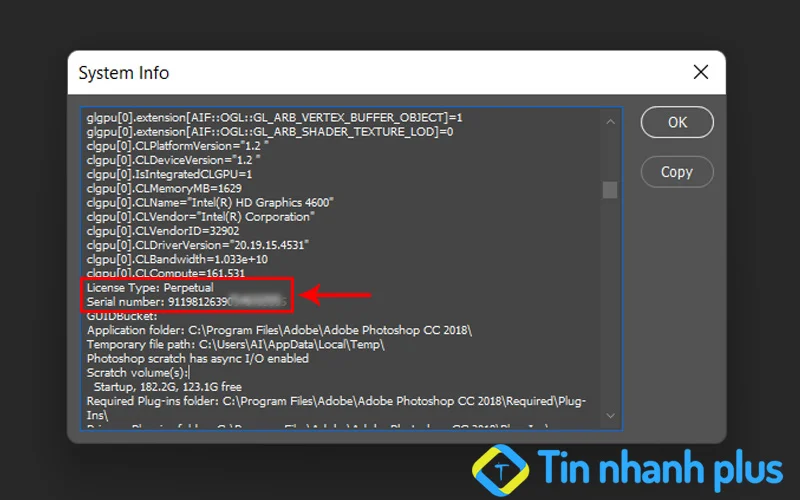The image size is (800, 500).
Task: Click the GL_ARB_SHADER_TEXTURE_LOD line
Action: (x=270, y=132)
